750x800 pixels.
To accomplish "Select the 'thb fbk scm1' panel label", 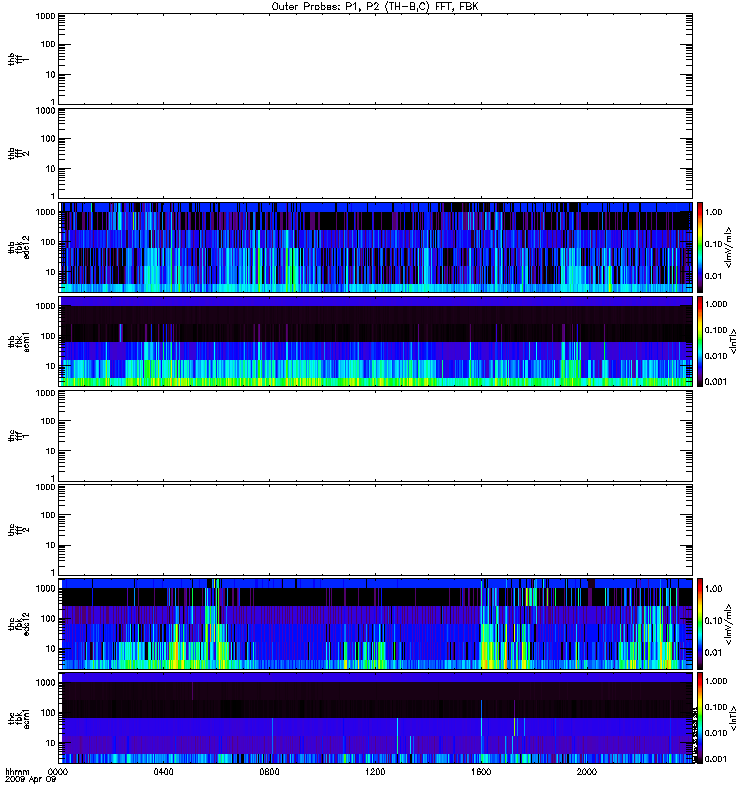I will tap(18, 341).
